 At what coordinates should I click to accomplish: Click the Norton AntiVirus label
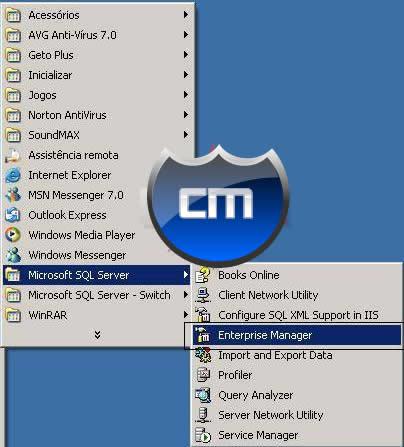click(x=67, y=115)
